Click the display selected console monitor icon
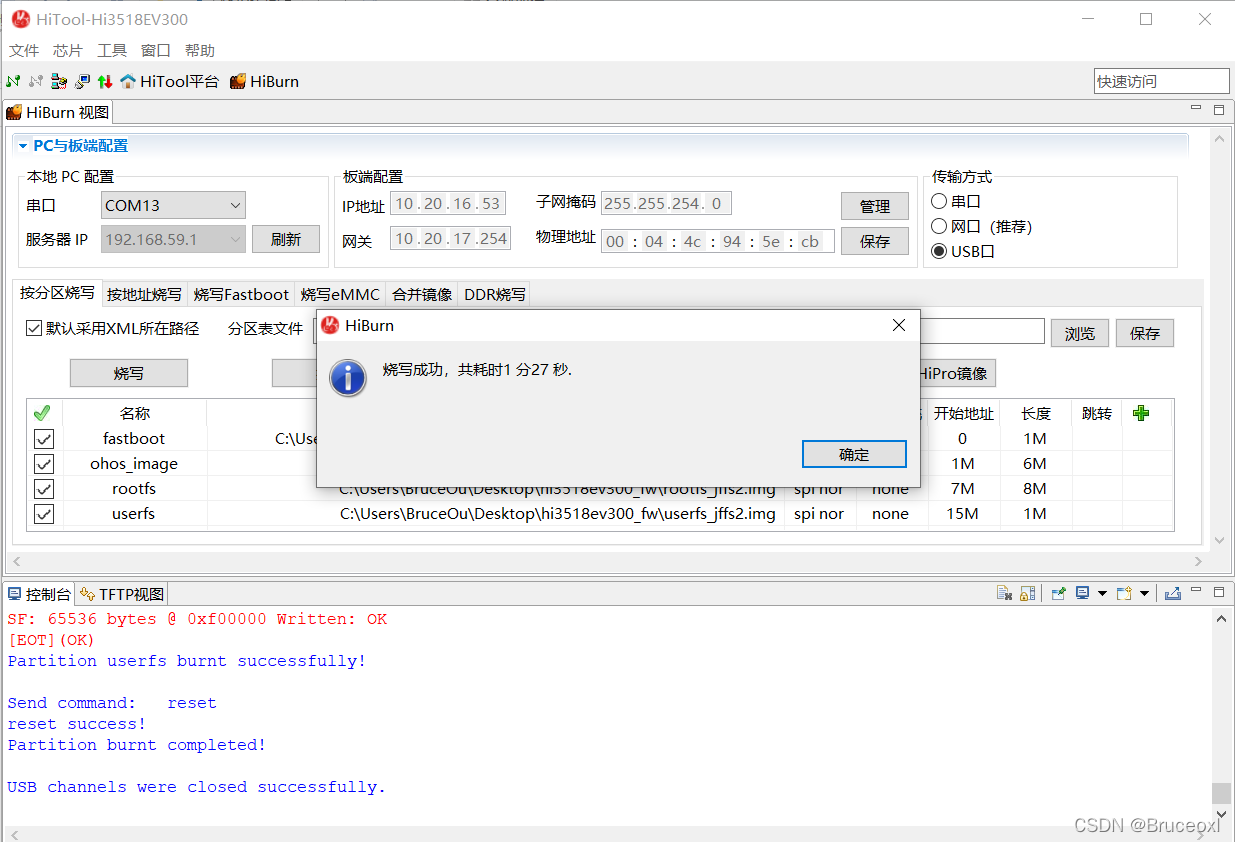The height and width of the screenshot is (842, 1235). tap(1083, 594)
